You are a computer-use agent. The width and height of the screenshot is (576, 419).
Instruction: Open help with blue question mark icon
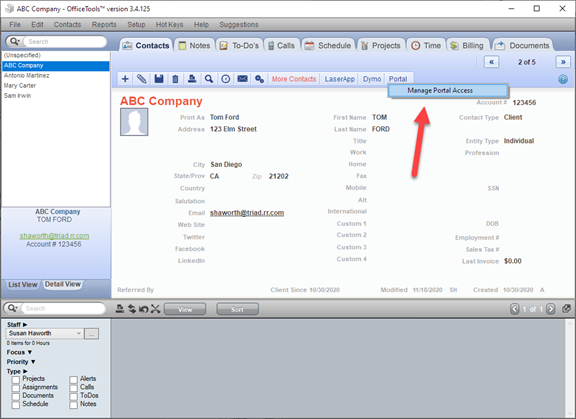[x=563, y=79]
